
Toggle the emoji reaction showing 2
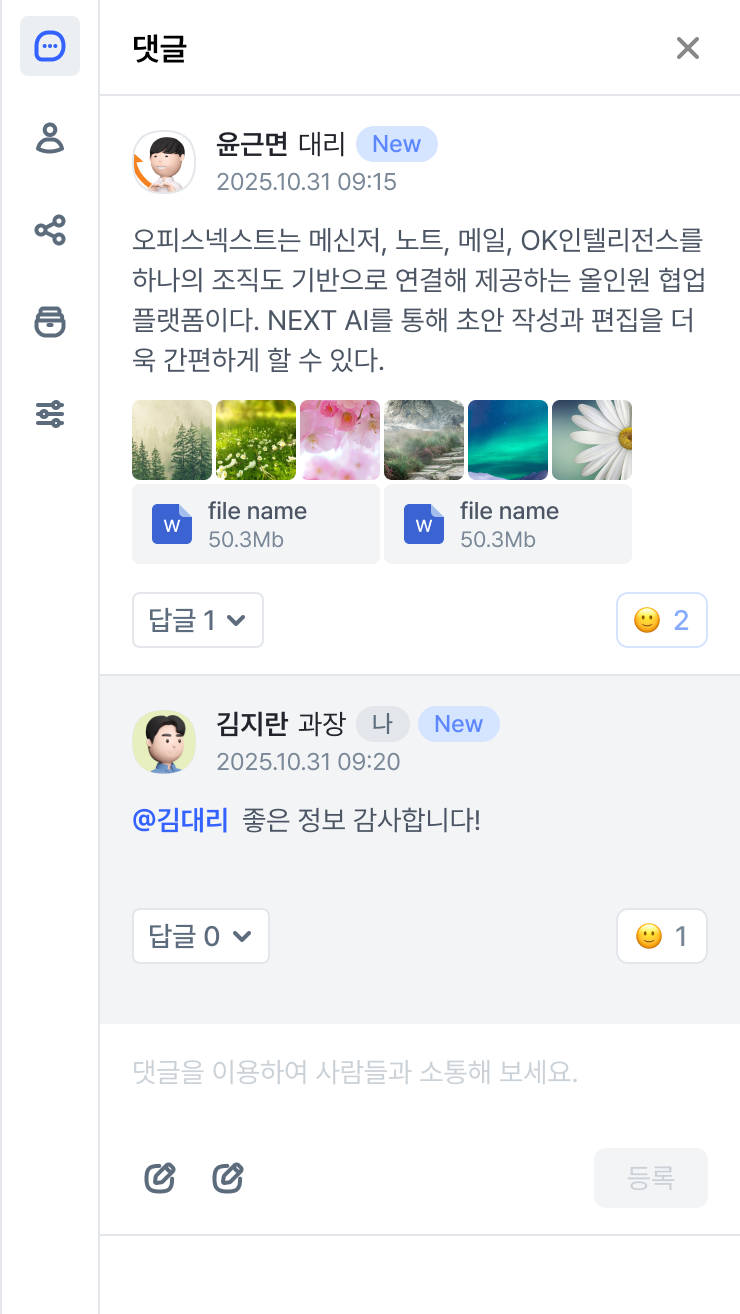[662, 620]
